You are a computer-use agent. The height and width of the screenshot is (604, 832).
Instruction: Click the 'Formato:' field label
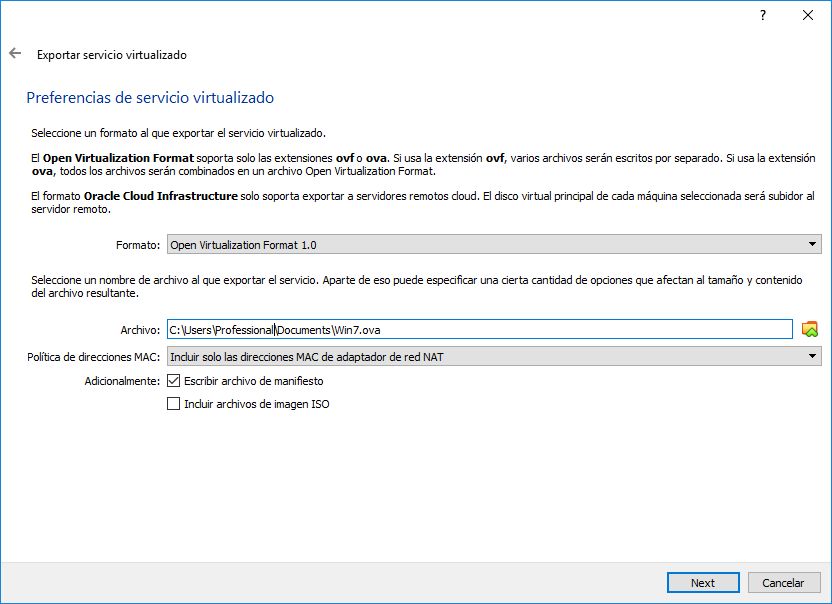pyautogui.click(x=138, y=244)
